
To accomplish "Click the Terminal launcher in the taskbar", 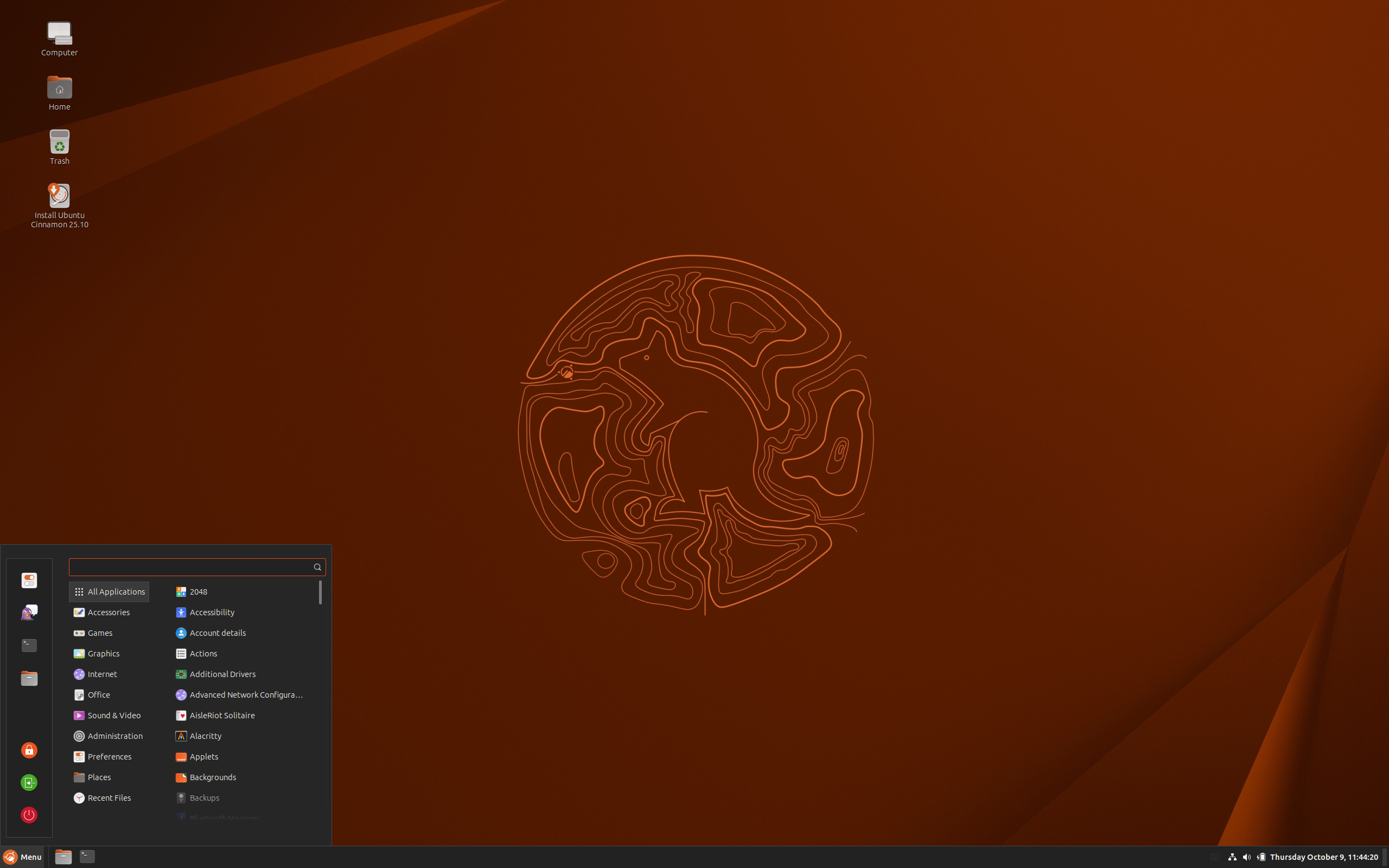I will (87, 857).
